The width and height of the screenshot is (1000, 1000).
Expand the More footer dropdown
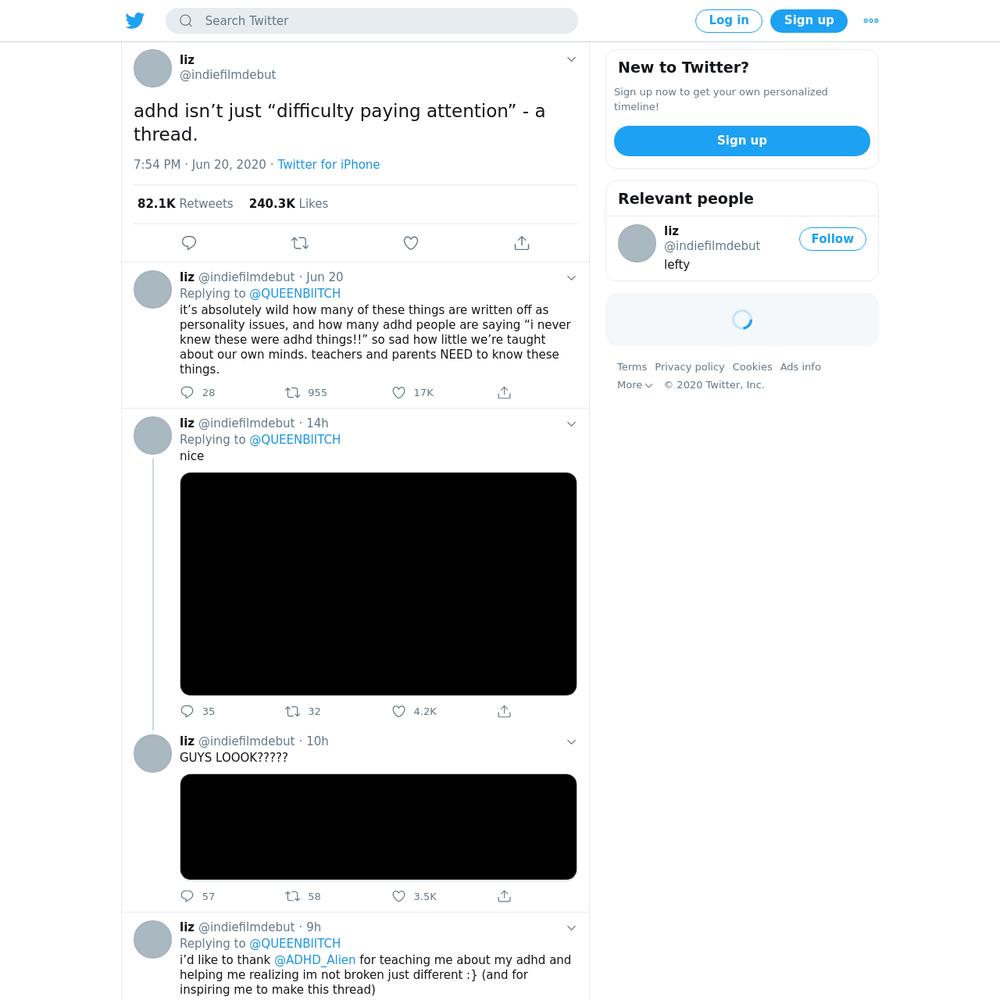[x=635, y=385]
